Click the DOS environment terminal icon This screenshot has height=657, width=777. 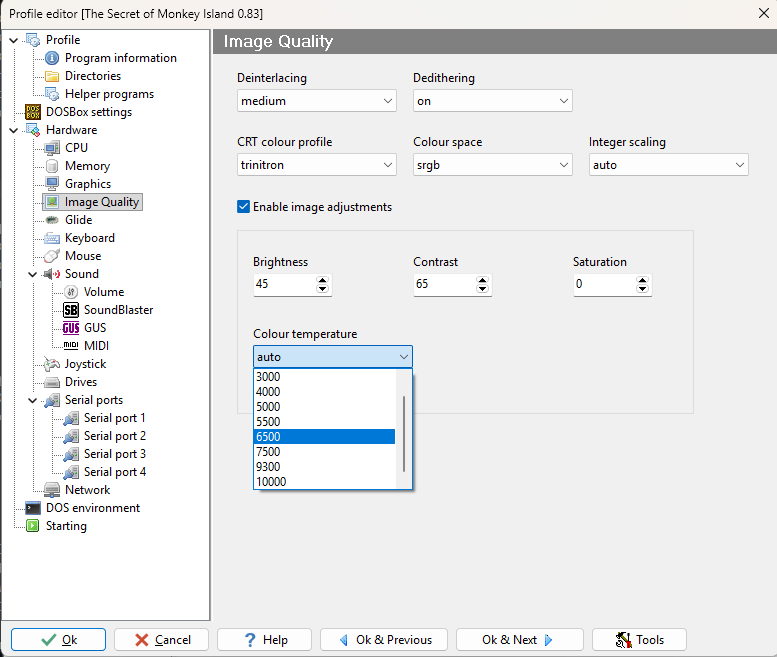pyautogui.click(x=33, y=508)
